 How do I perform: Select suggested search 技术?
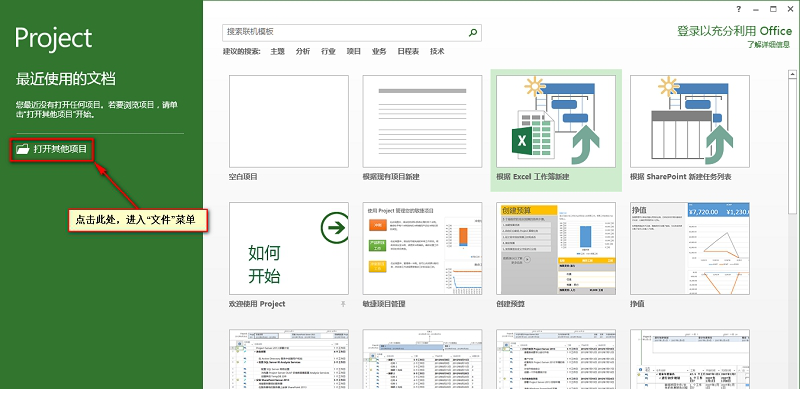pos(437,52)
